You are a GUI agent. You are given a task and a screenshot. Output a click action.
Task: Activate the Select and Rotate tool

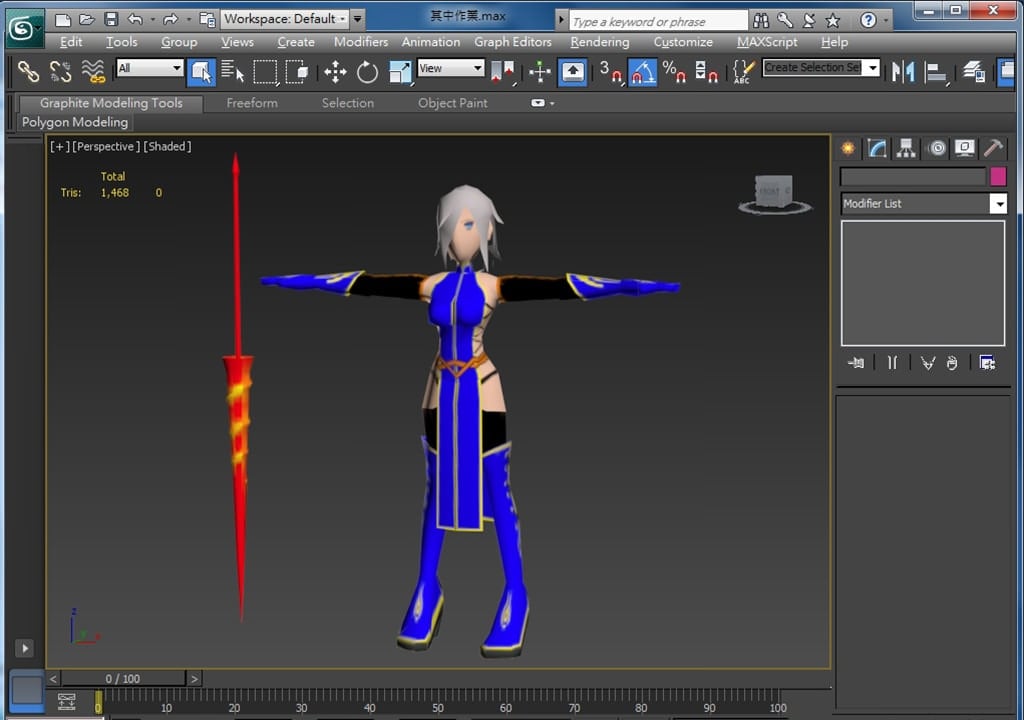367,71
